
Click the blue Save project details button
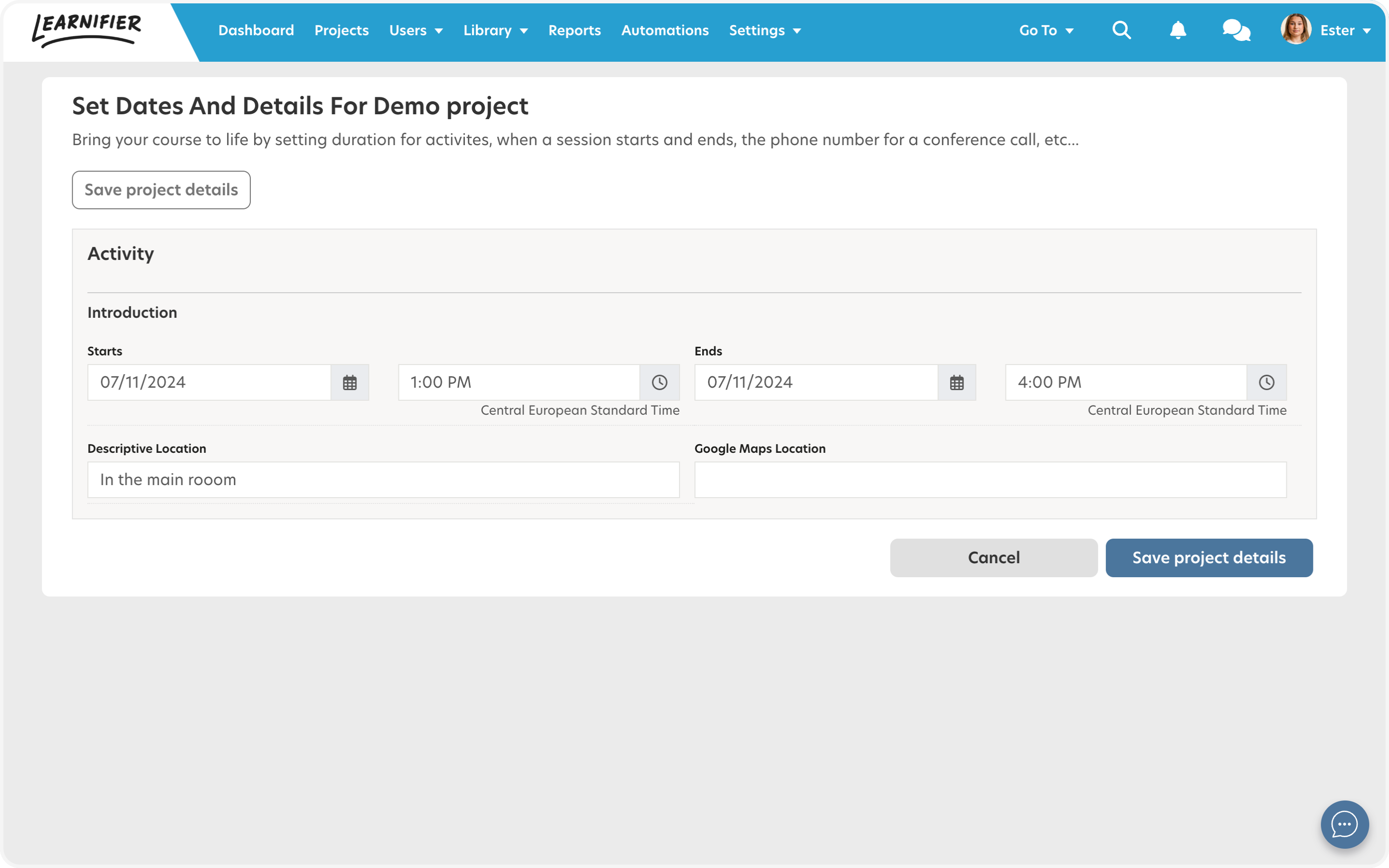1209,557
